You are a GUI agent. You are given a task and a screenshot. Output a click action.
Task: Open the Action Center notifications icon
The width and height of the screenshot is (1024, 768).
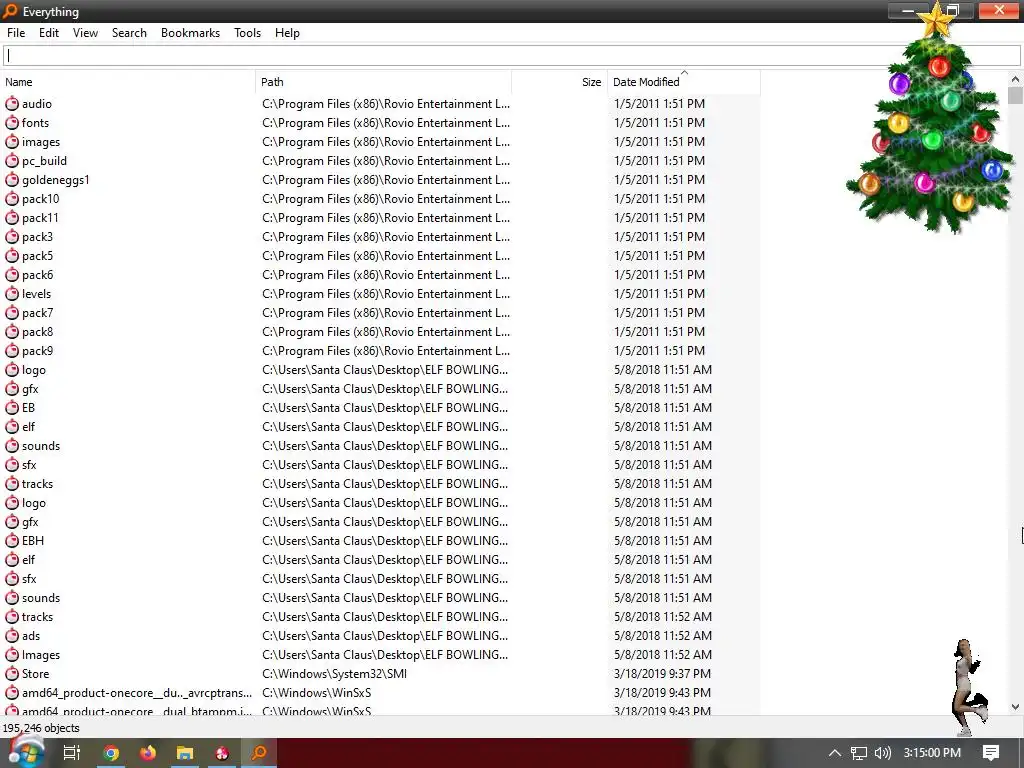(x=991, y=753)
